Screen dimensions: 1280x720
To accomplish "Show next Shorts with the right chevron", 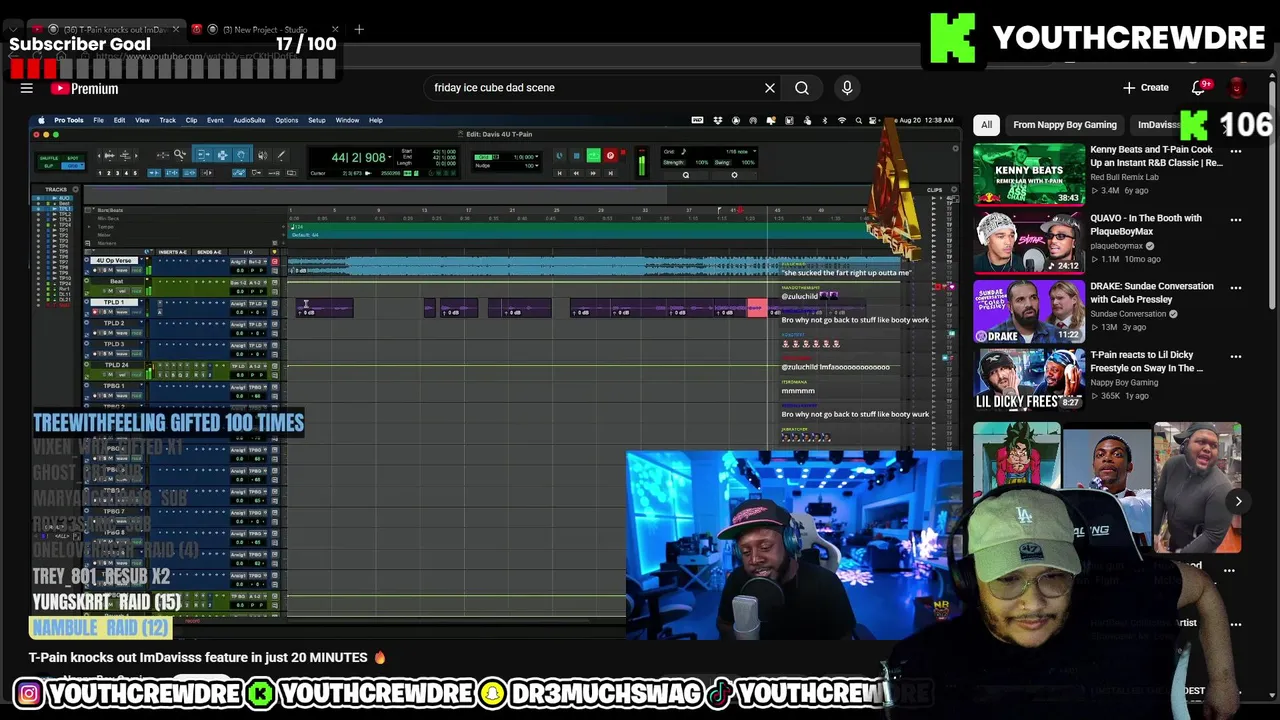I will pos(1238,501).
